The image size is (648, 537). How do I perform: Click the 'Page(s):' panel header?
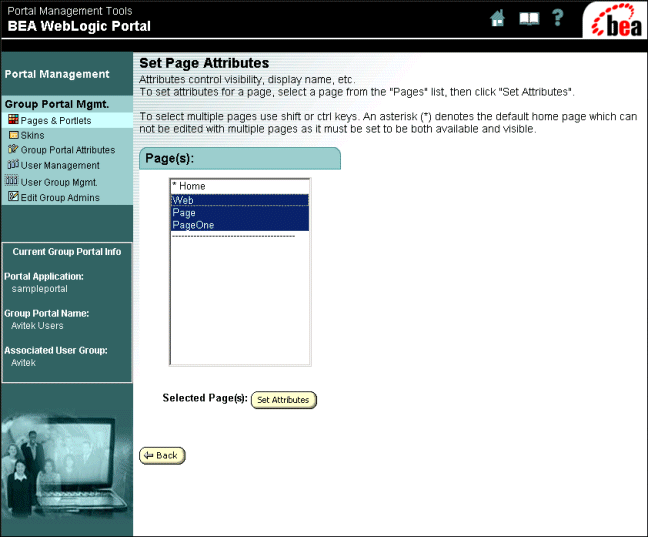[x=240, y=158]
